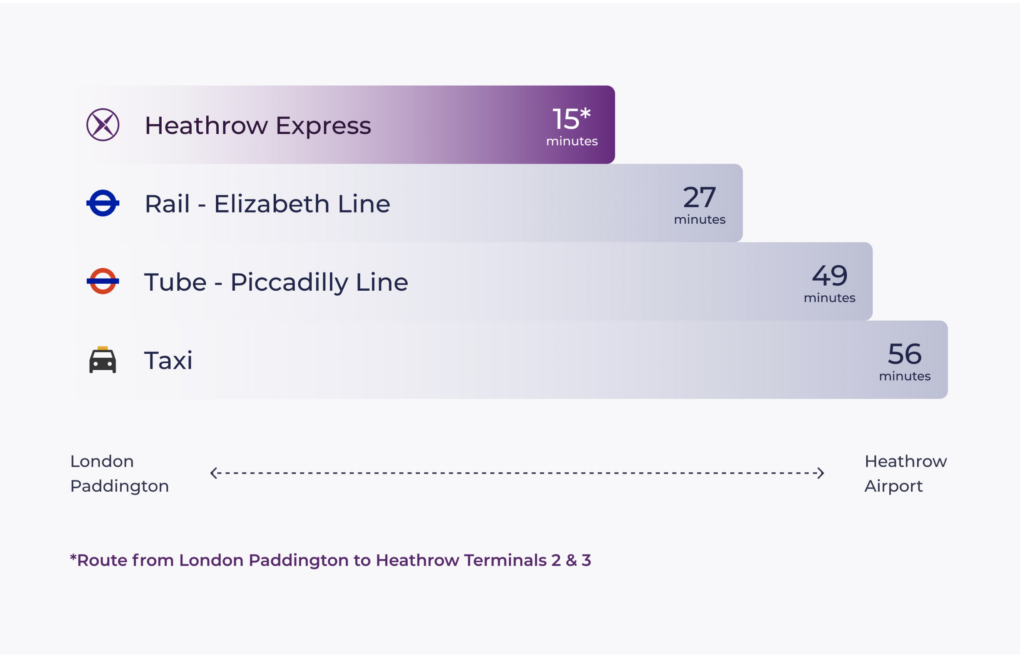Select the "Taxi" text label

[168, 360]
